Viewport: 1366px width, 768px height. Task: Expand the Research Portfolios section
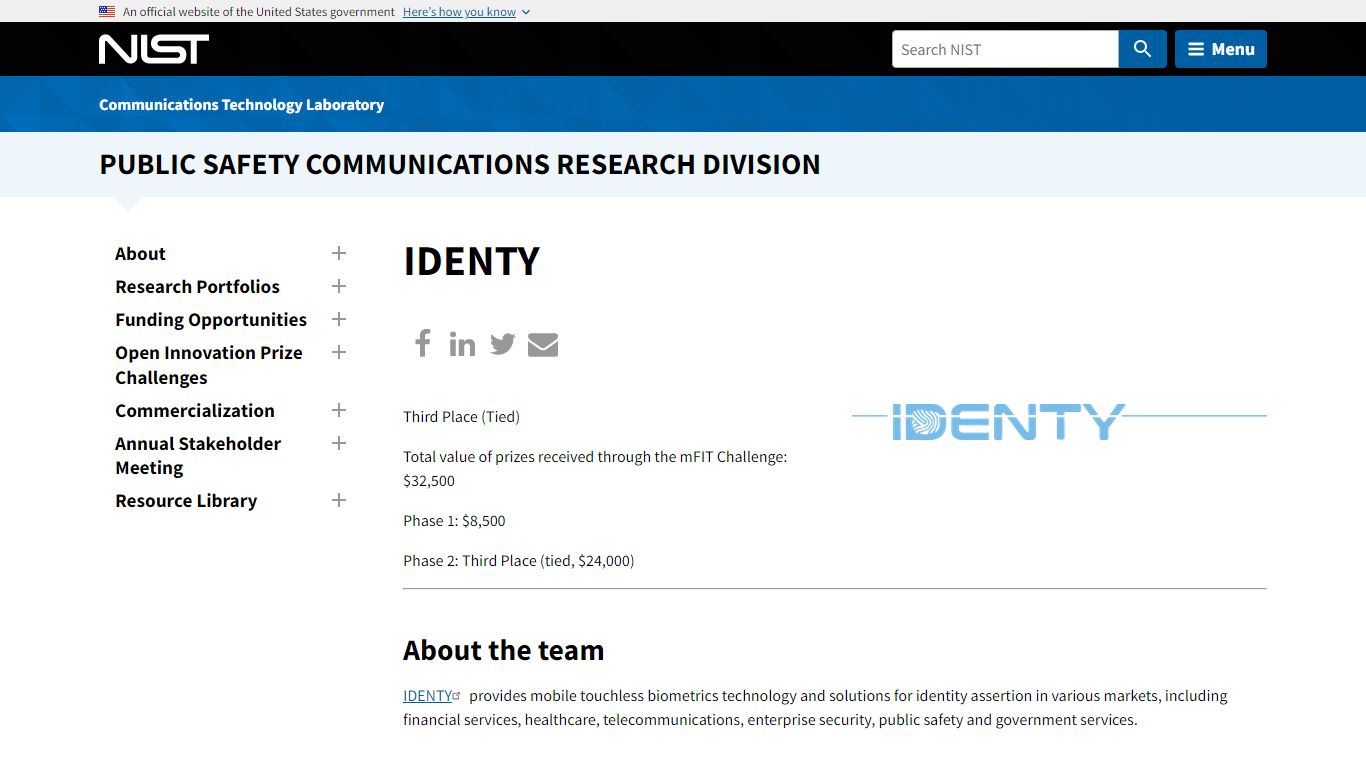pos(339,286)
